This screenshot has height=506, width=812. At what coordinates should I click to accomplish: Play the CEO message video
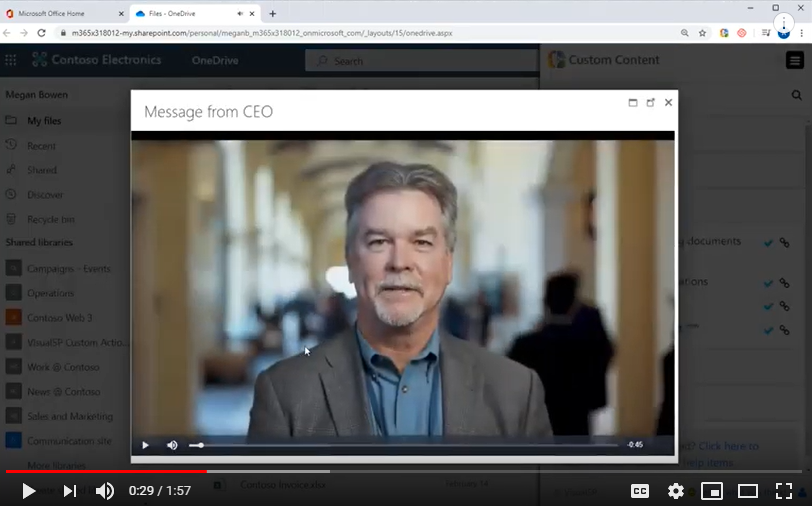click(146, 445)
